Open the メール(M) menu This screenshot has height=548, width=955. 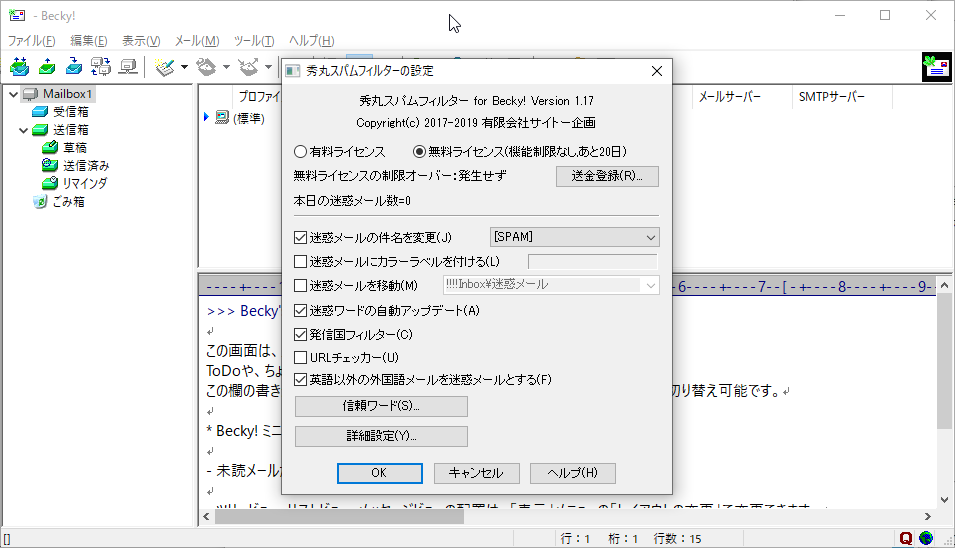pos(197,41)
